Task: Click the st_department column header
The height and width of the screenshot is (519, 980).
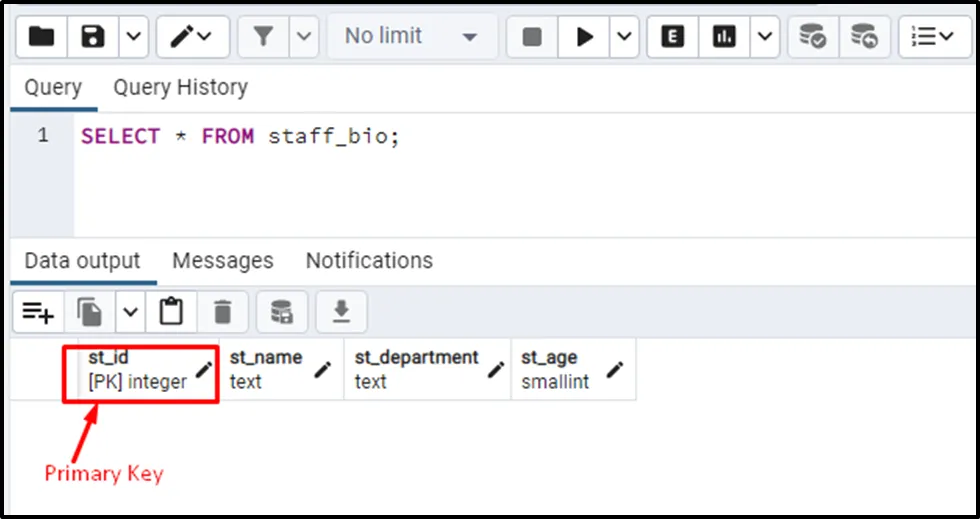Action: 416,358
